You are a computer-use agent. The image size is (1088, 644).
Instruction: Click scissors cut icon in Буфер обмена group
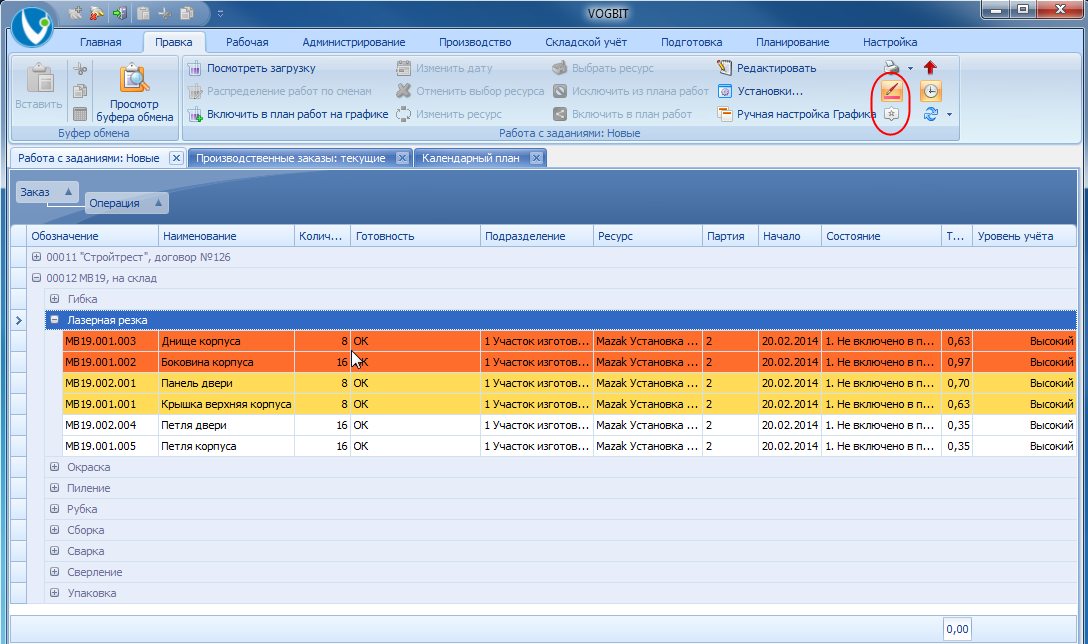(x=80, y=69)
